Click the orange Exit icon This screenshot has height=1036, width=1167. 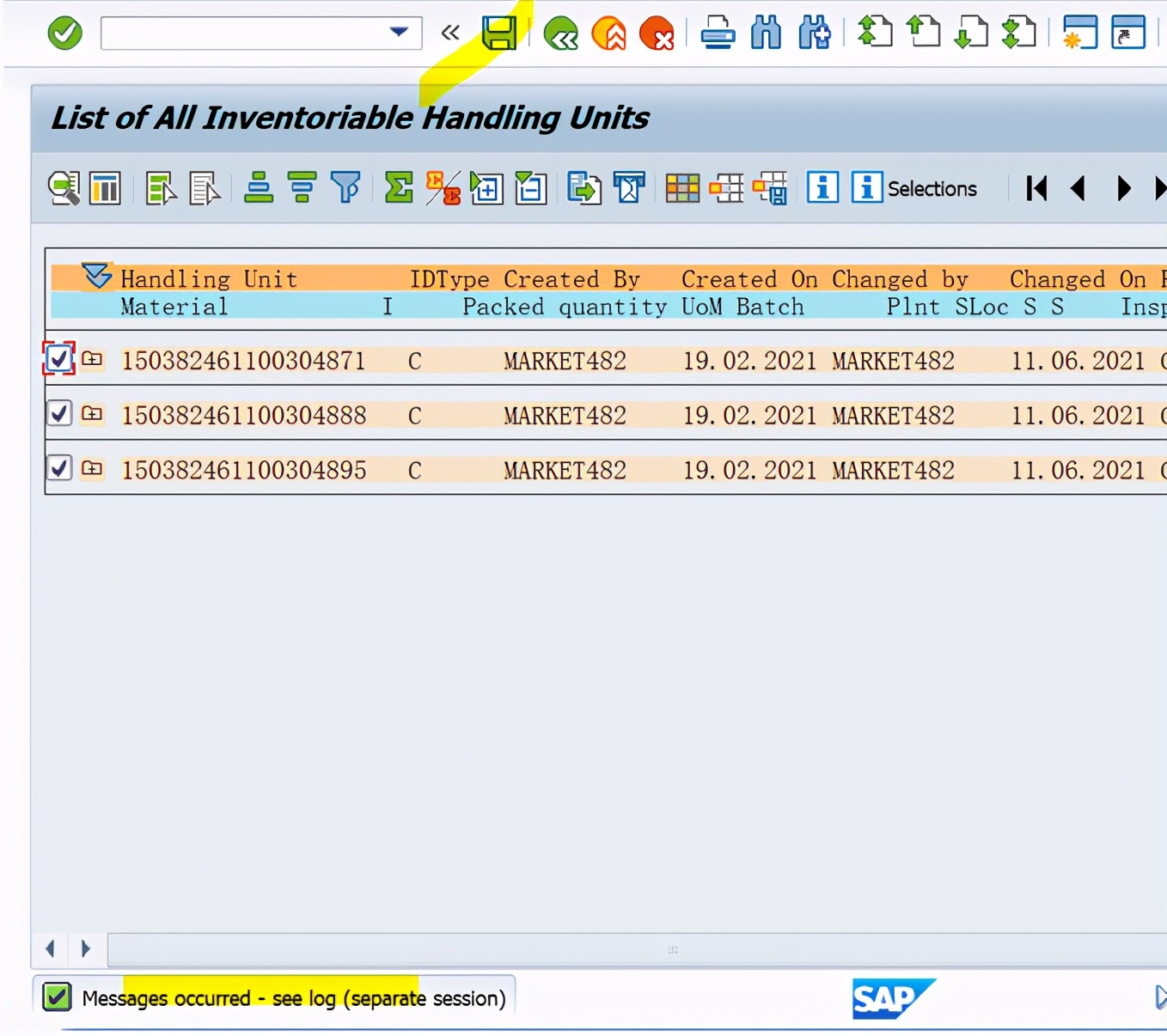coord(609,34)
